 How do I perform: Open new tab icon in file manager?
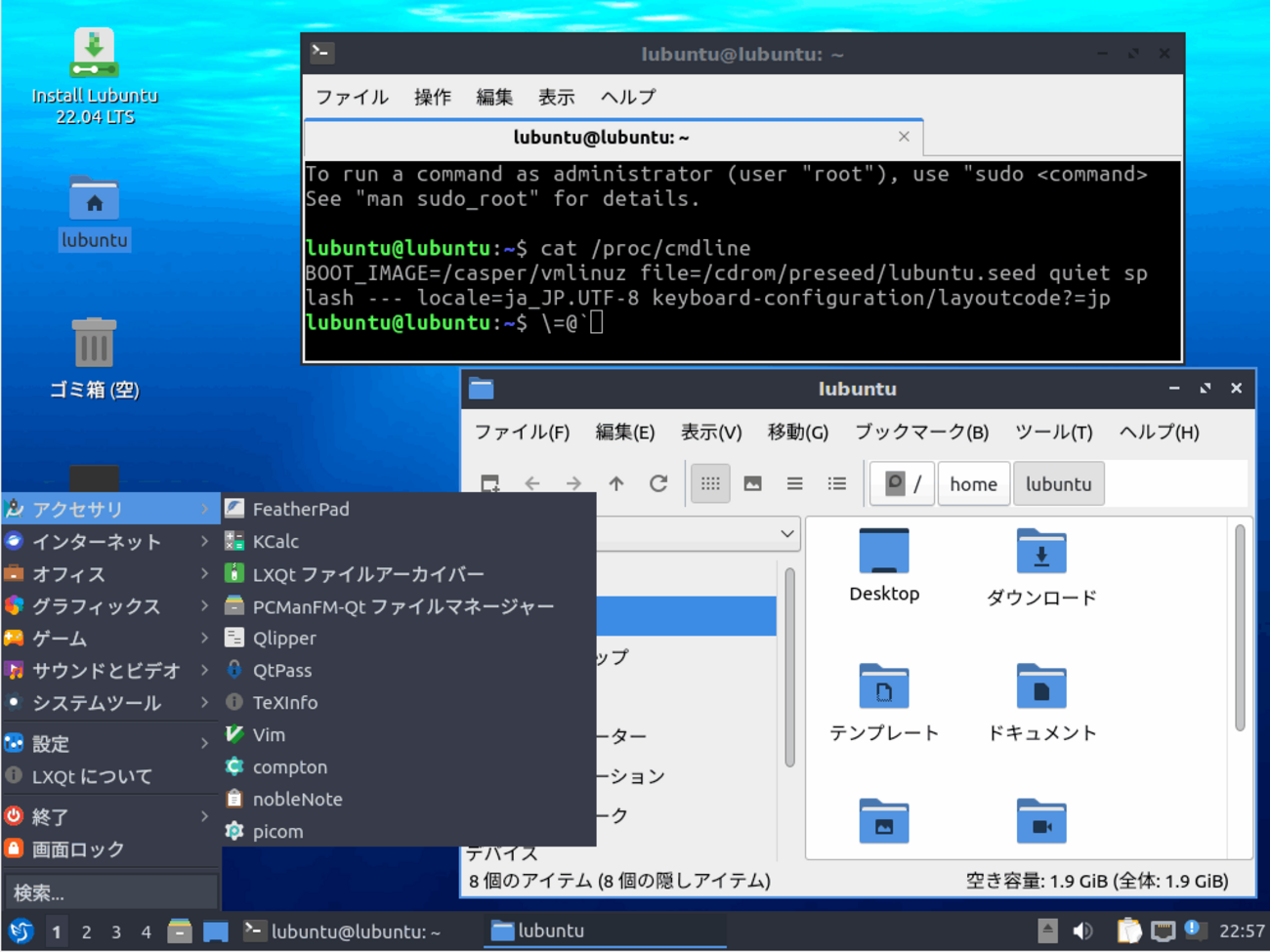pyautogui.click(x=490, y=483)
